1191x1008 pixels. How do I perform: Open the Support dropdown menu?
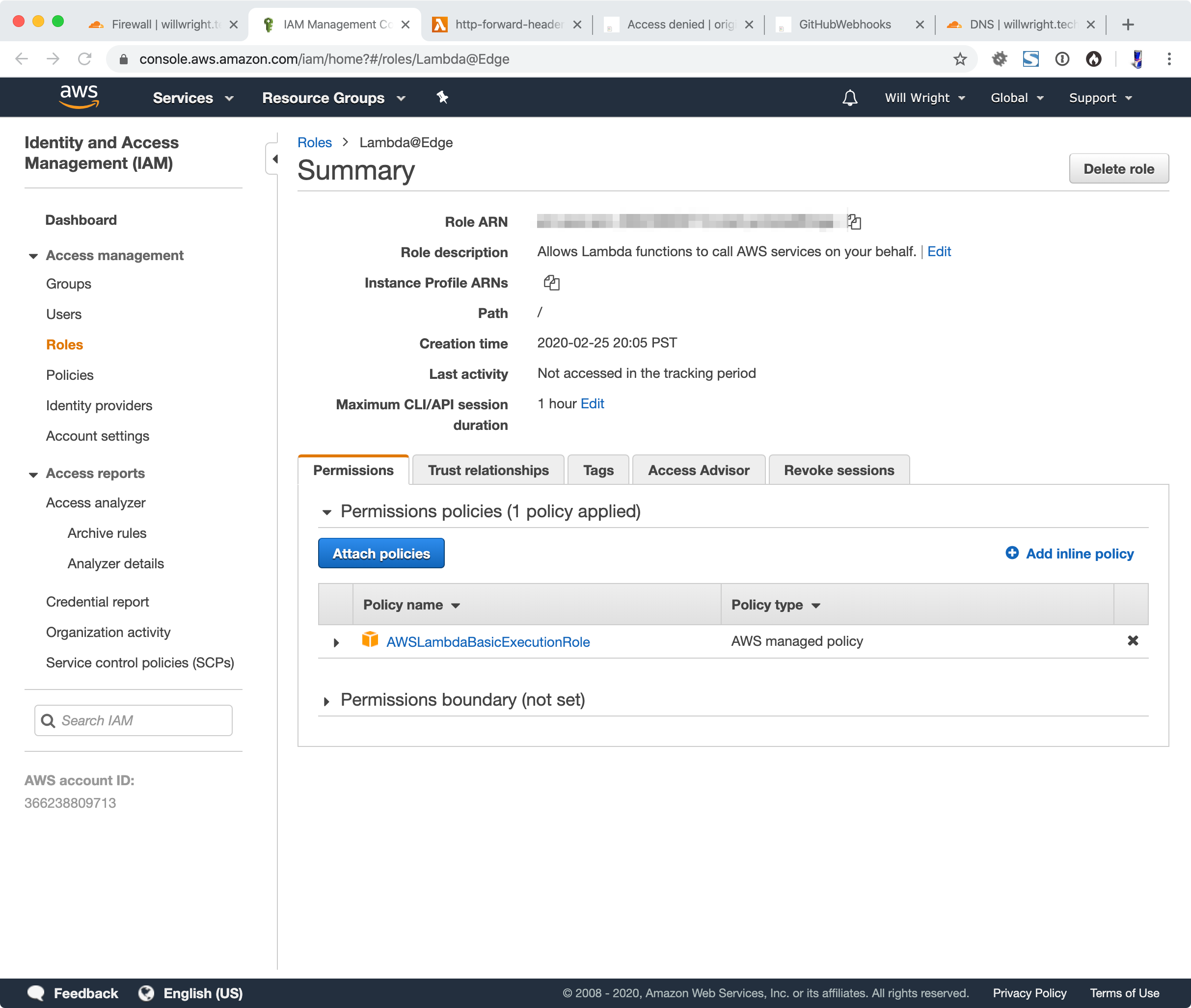click(x=1100, y=98)
